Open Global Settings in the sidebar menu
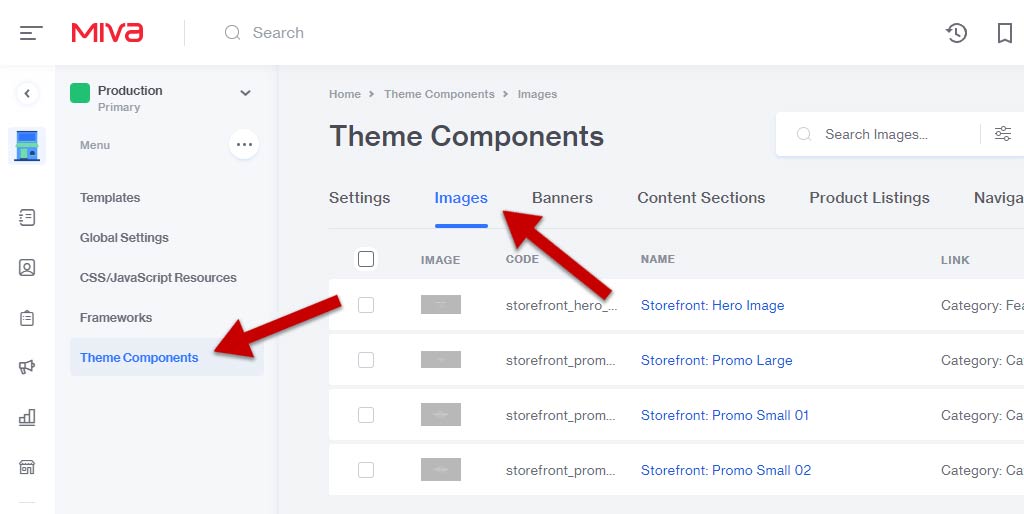1024x514 pixels. pos(124,238)
